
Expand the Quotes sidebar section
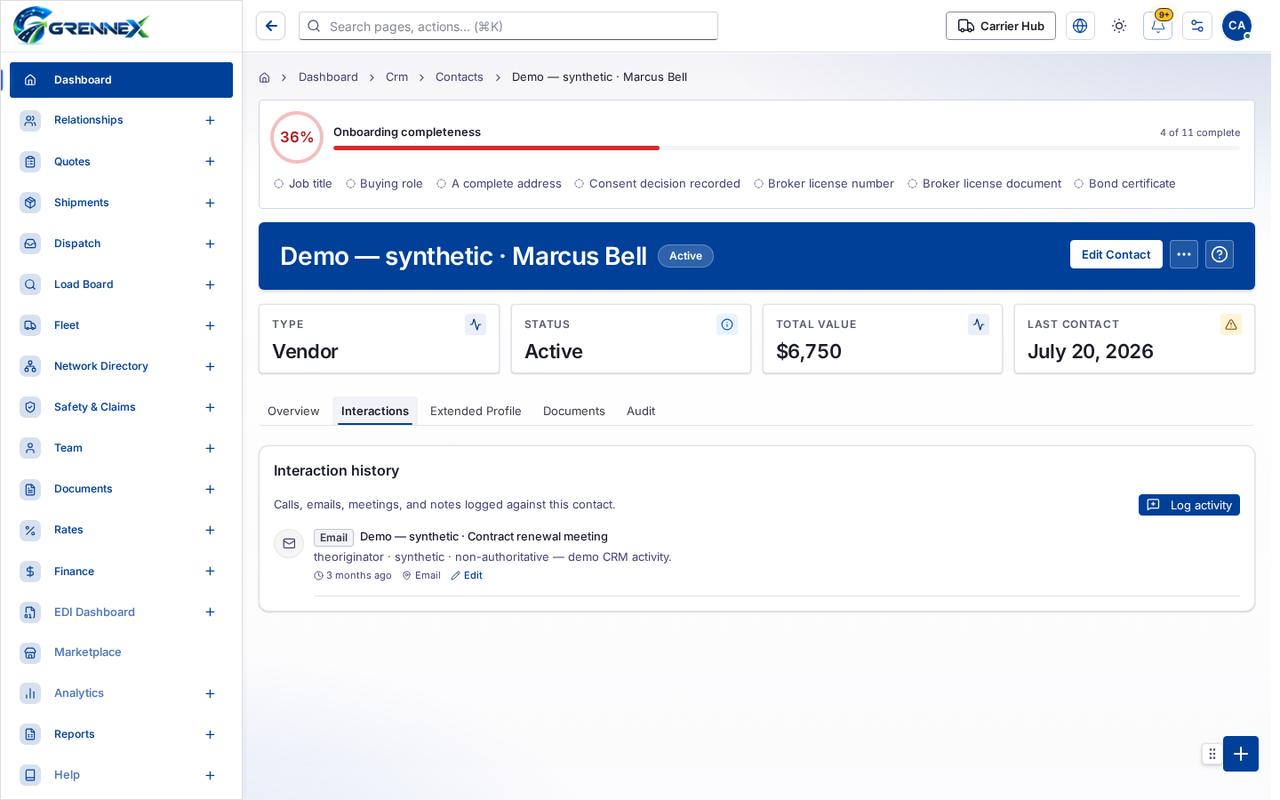pyautogui.click(x=210, y=161)
